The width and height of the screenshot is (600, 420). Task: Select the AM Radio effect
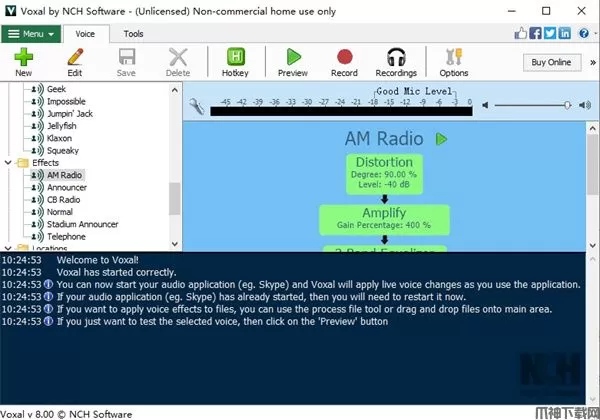(x=64, y=175)
